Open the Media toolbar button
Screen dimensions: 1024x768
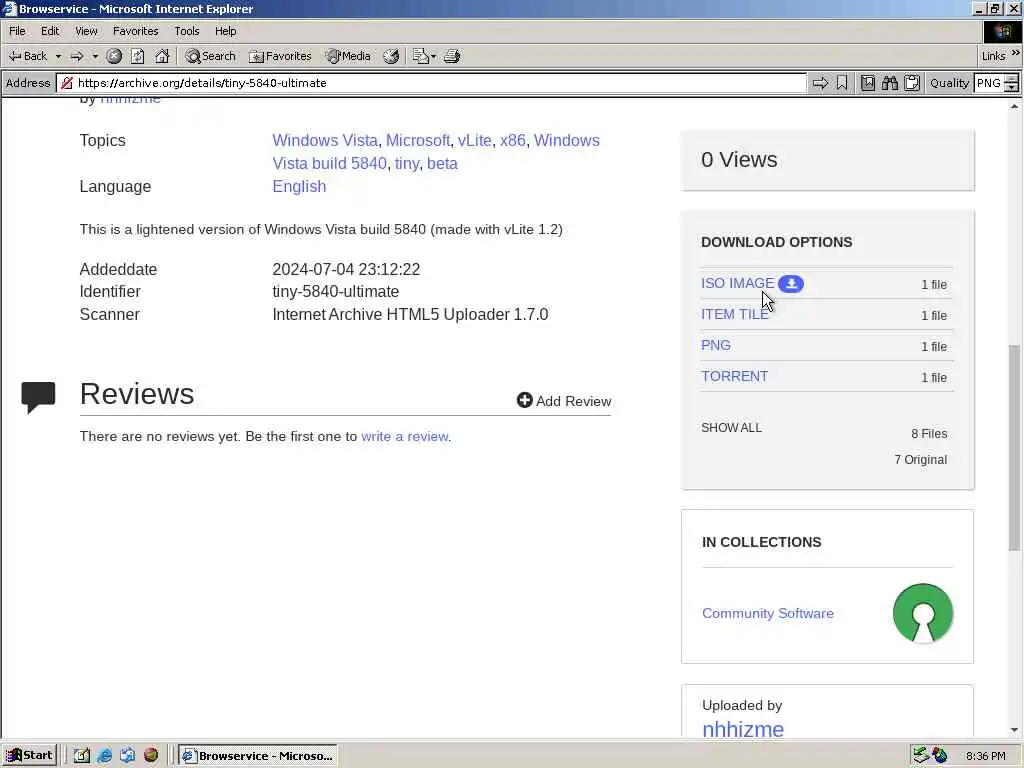click(348, 56)
